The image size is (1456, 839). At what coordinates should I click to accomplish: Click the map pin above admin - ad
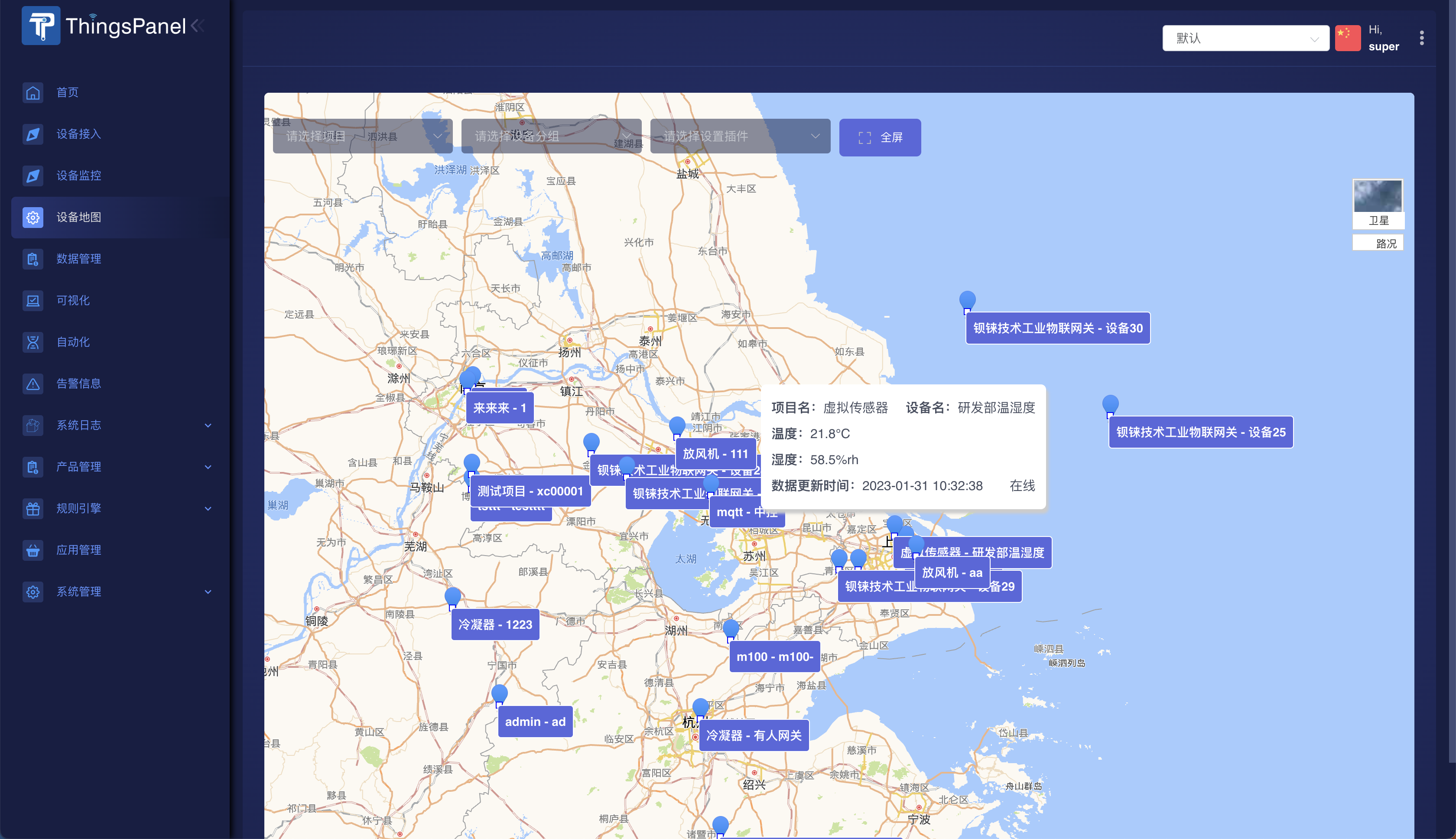tap(499, 695)
